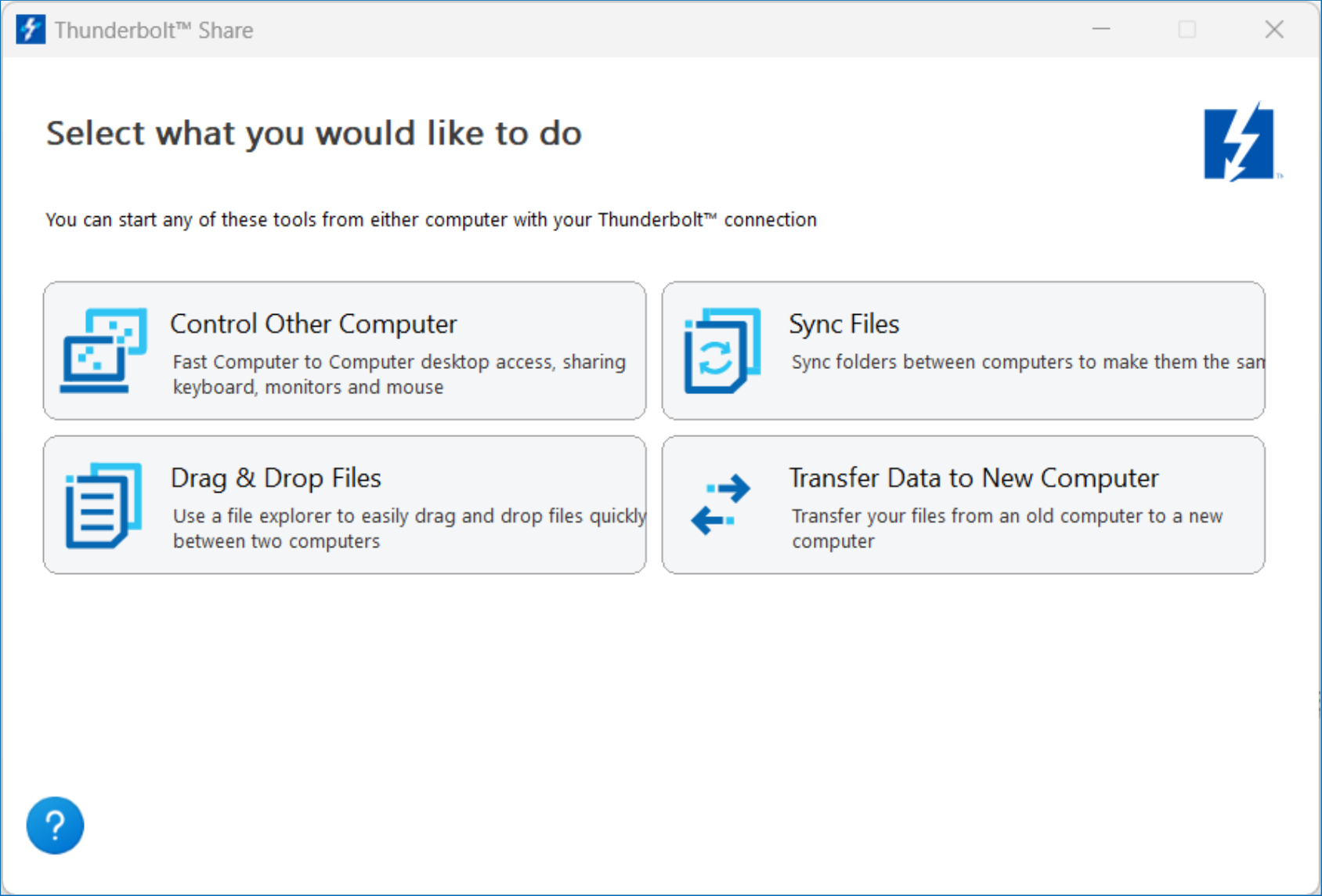The height and width of the screenshot is (896, 1322).
Task: Click 'Transfer your files from an old computer' text
Action: pos(1007,529)
